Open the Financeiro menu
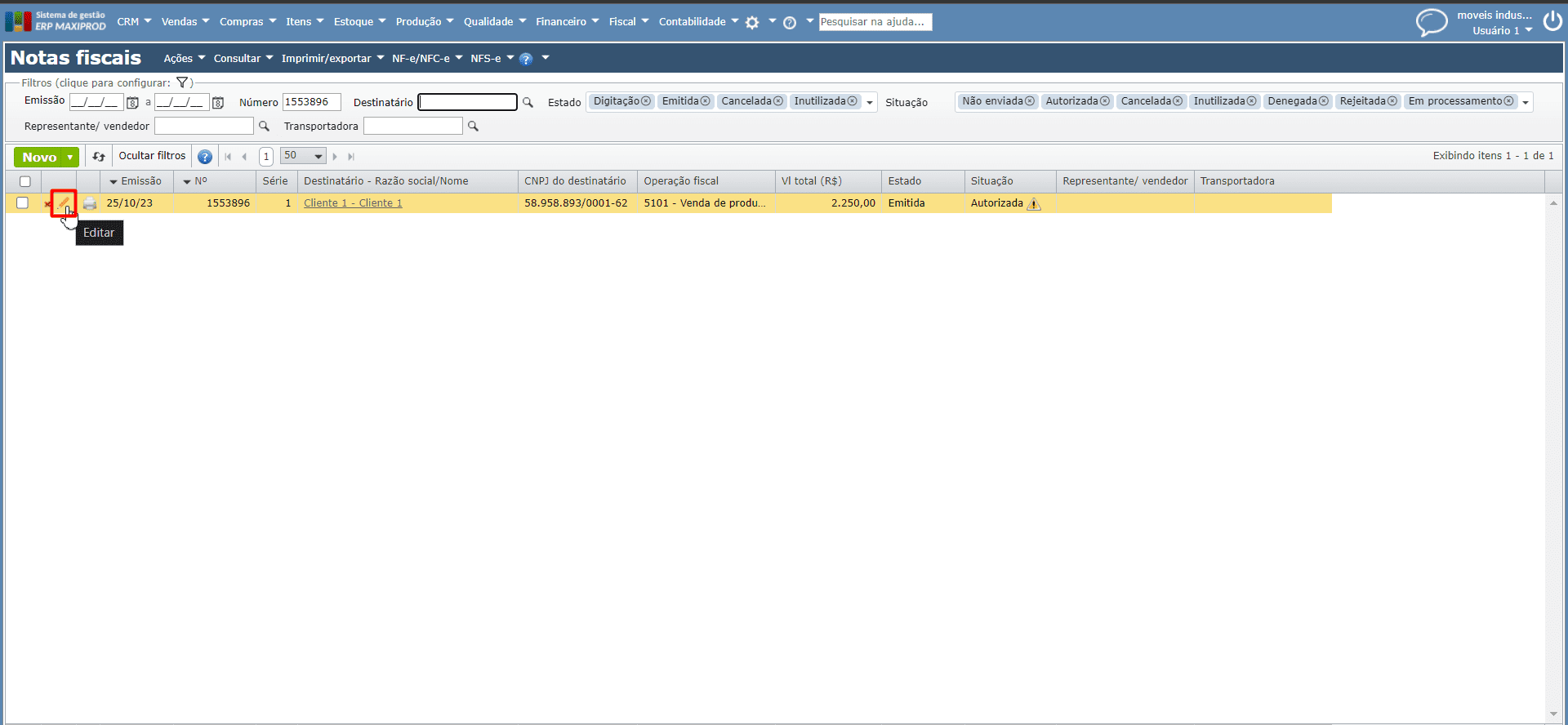 [x=568, y=22]
